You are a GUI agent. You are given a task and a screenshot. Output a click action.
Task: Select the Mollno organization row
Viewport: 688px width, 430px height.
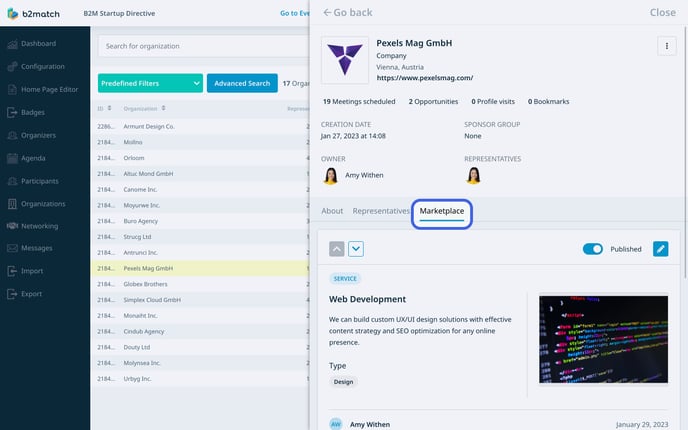pos(200,142)
